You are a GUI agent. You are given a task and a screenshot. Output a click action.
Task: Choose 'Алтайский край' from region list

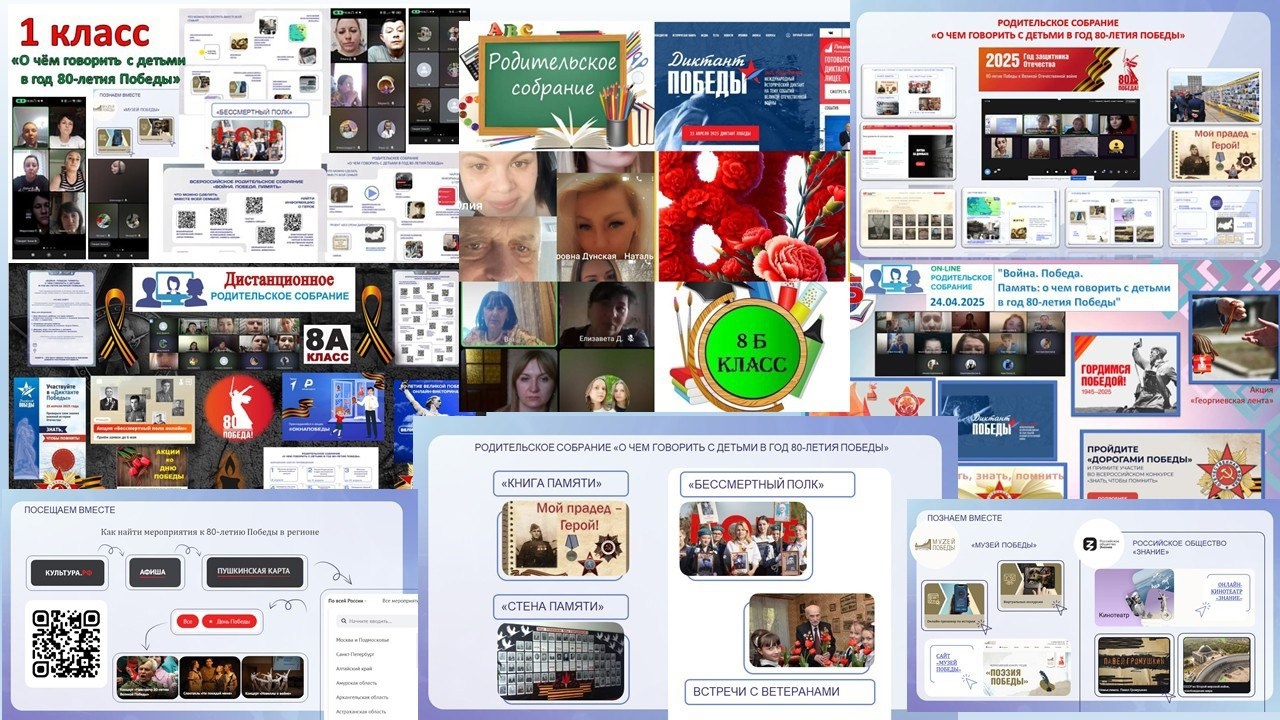354,667
